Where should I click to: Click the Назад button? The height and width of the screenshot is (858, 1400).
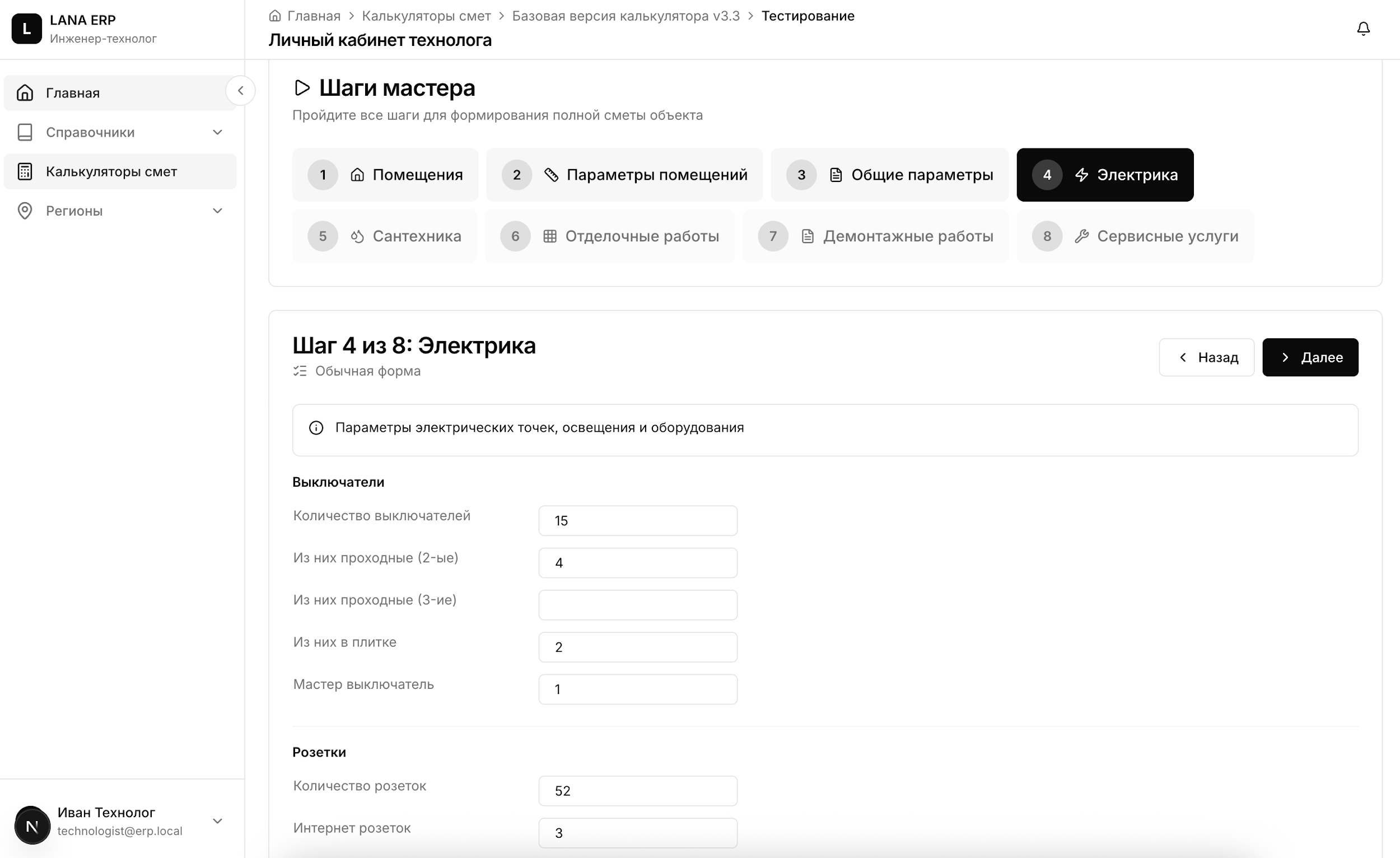pos(1206,357)
